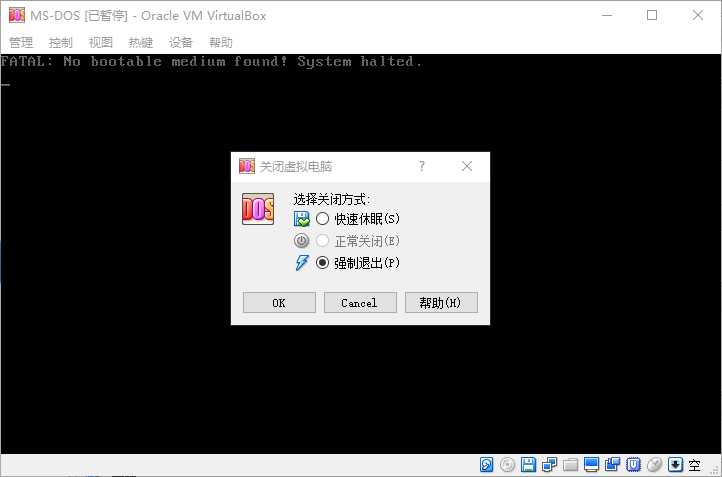The height and width of the screenshot is (477, 722).
Task: Click the question mark help button in dialog title
Action: click(422, 166)
